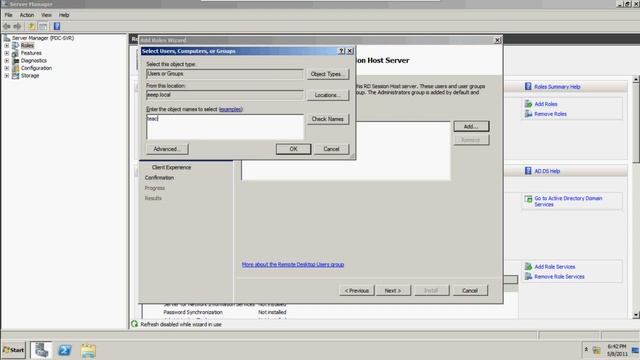This screenshot has height=360, width=640.
Task: Click the Roles Summary Help icon
Action: coord(528,87)
